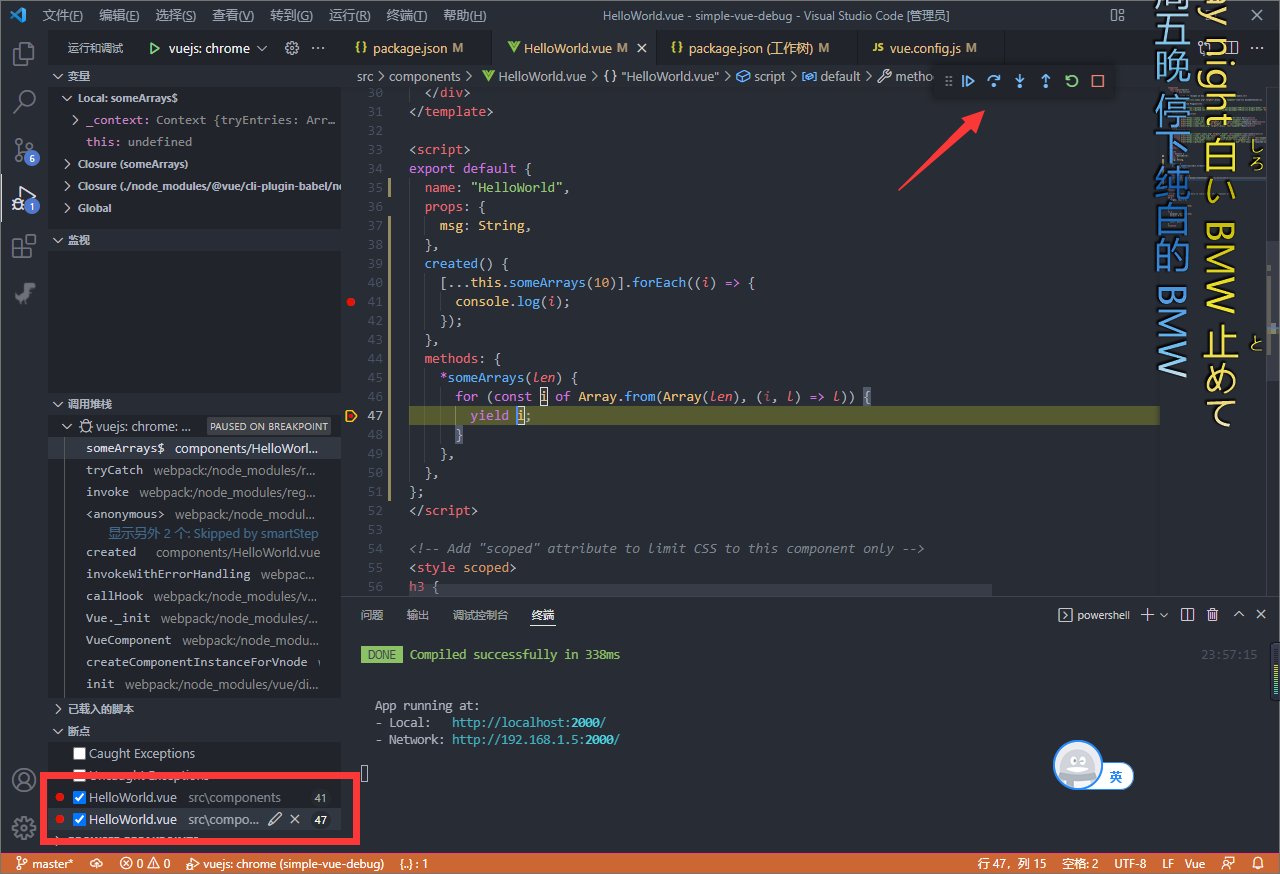Image resolution: width=1280 pixels, height=874 pixels.
Task: Uncheck the HelloWorld.vue line 47 breakpoint
Action: [x=80, y=819]
